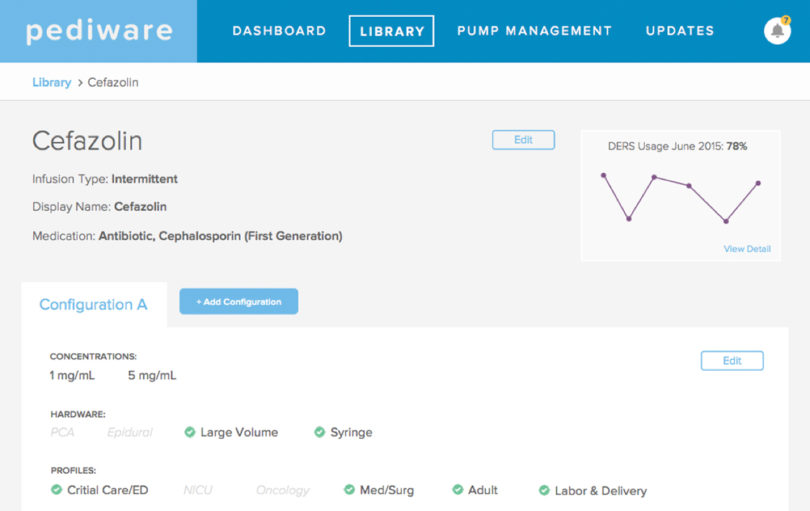Open Pump Management section

[534, 31]
